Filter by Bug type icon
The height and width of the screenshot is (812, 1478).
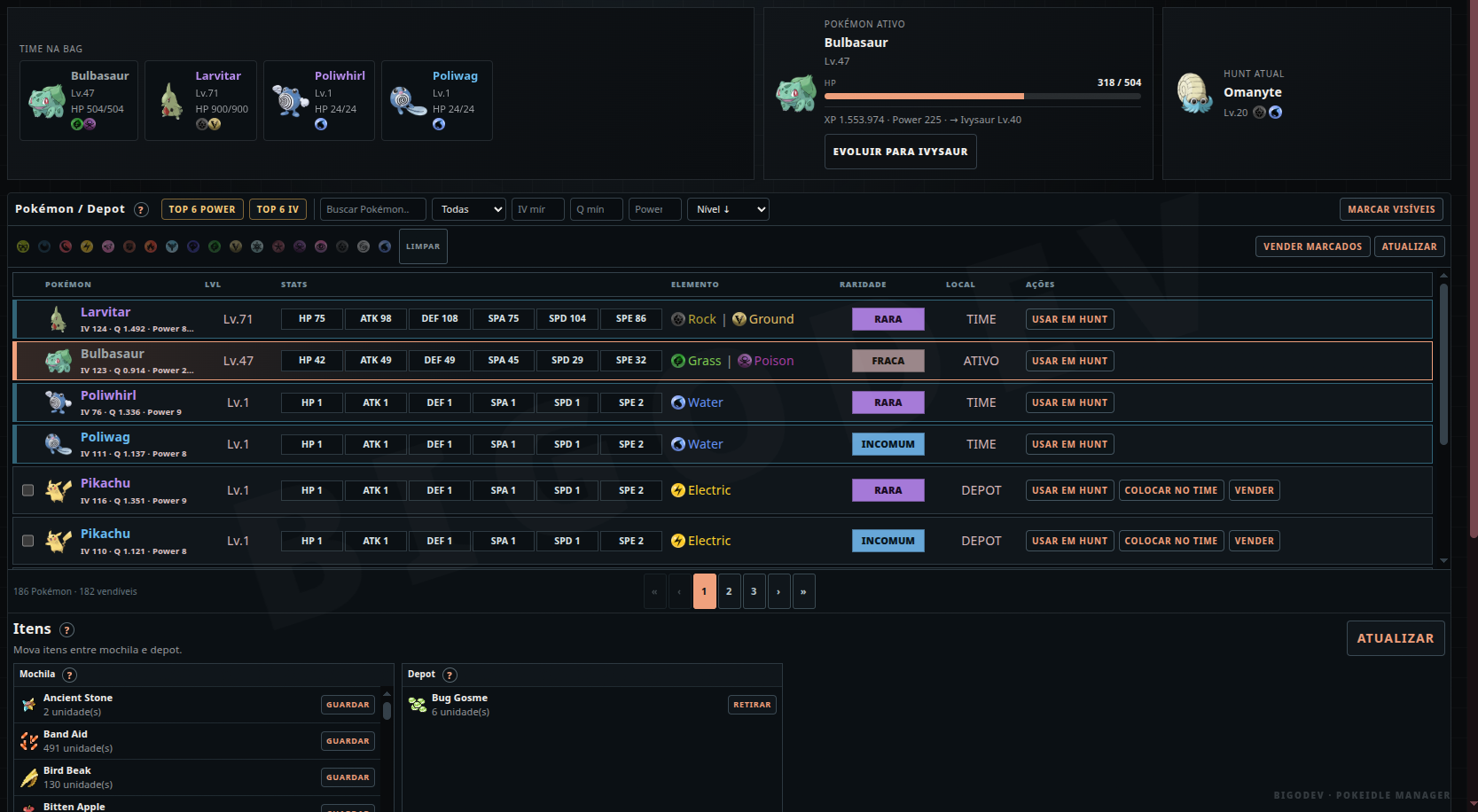[23, 246]
